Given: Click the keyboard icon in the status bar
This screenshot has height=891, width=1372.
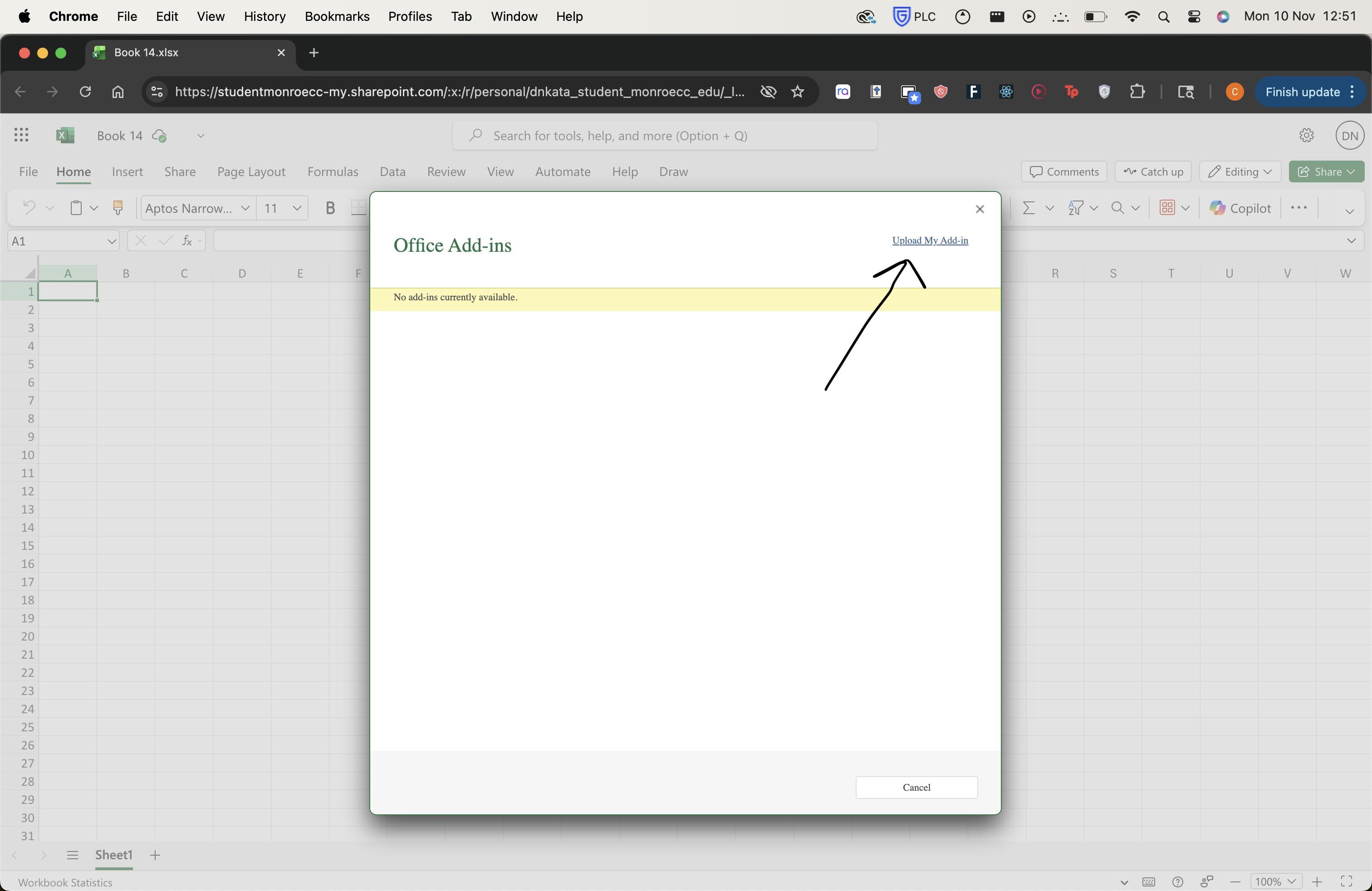Looking at the screenshot, I should pyautogui.click(x=1149, y=882).
